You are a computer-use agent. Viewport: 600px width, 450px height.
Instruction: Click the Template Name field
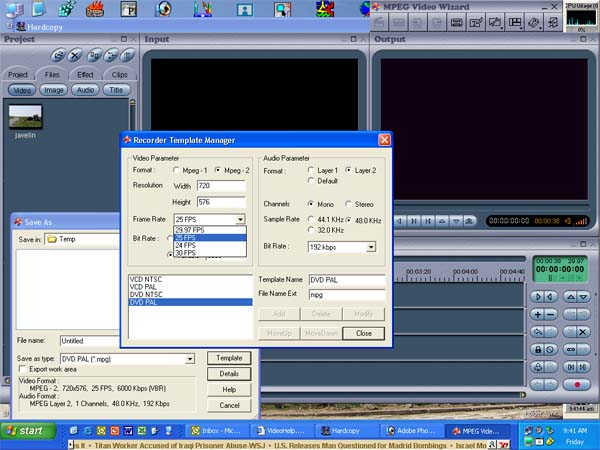347,280
